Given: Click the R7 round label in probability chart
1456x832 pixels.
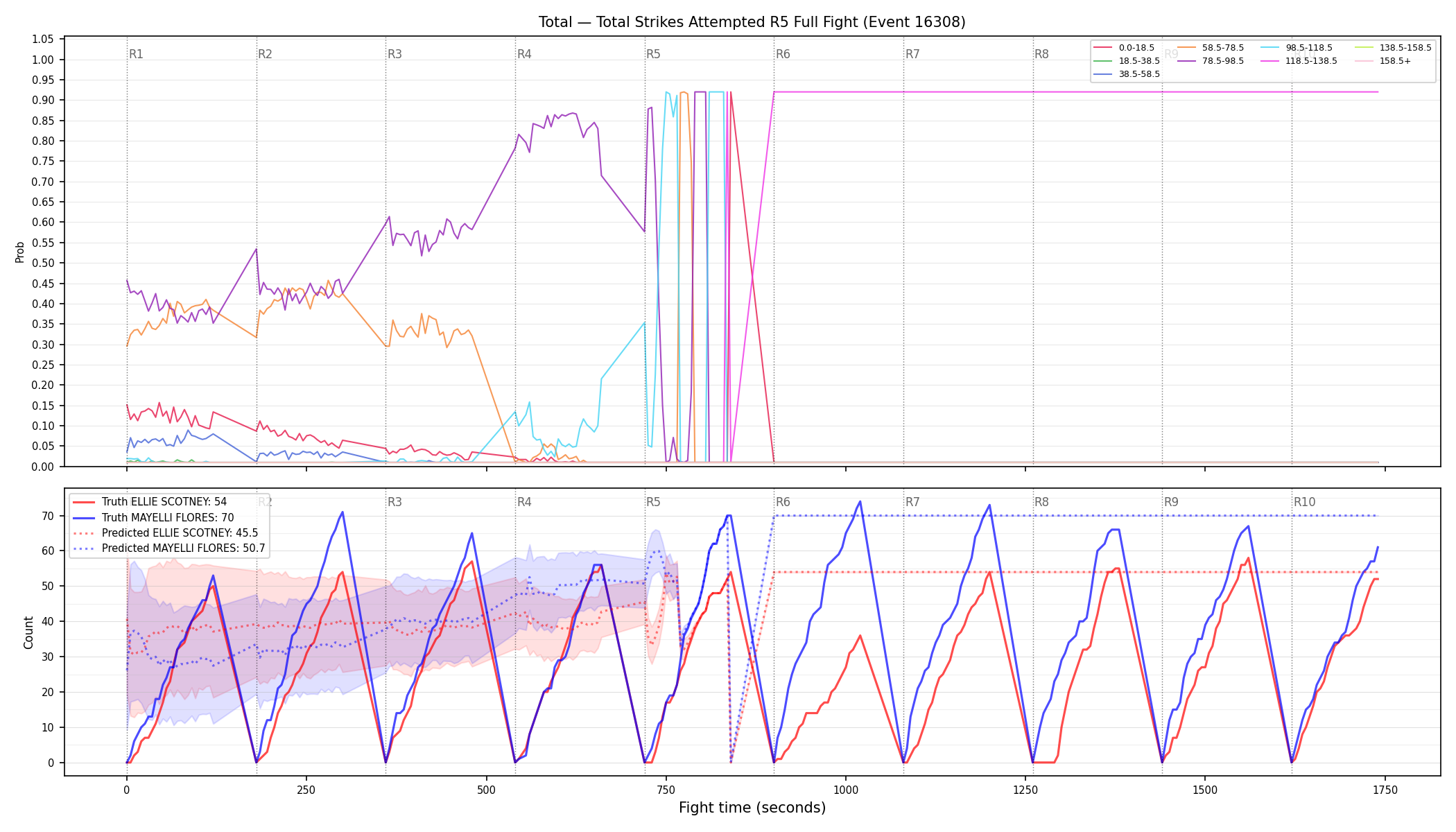Looking at the screenshot, I should click(912, 54).
